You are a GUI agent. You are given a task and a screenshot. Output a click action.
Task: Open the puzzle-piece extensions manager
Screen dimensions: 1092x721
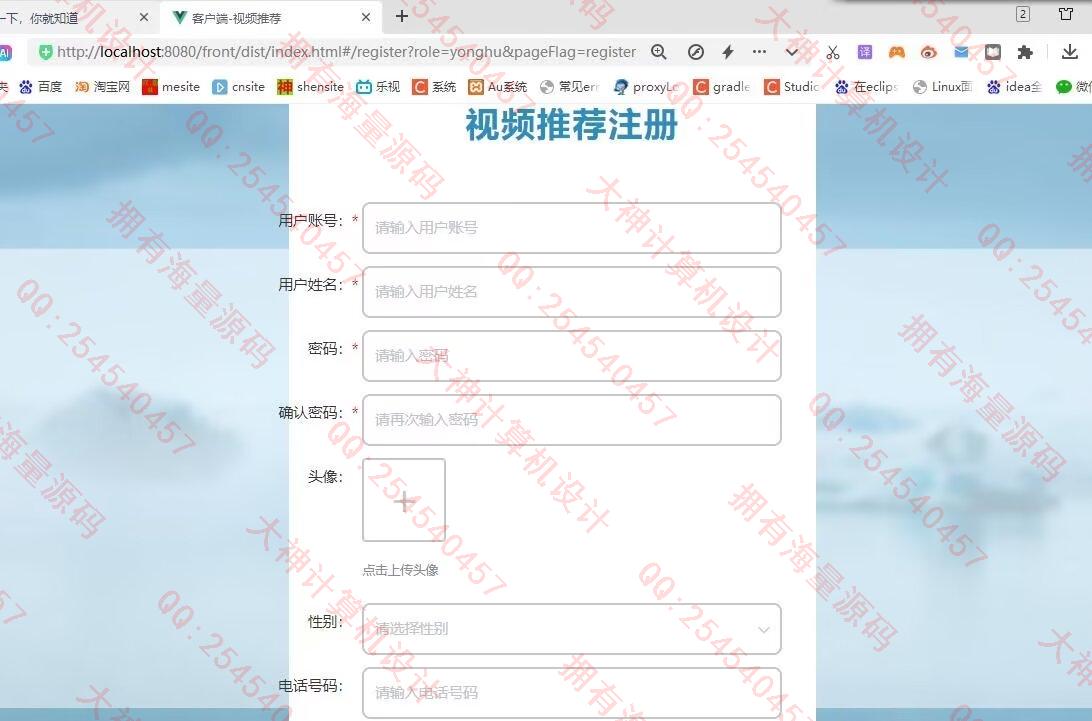tap(1024, 52)
